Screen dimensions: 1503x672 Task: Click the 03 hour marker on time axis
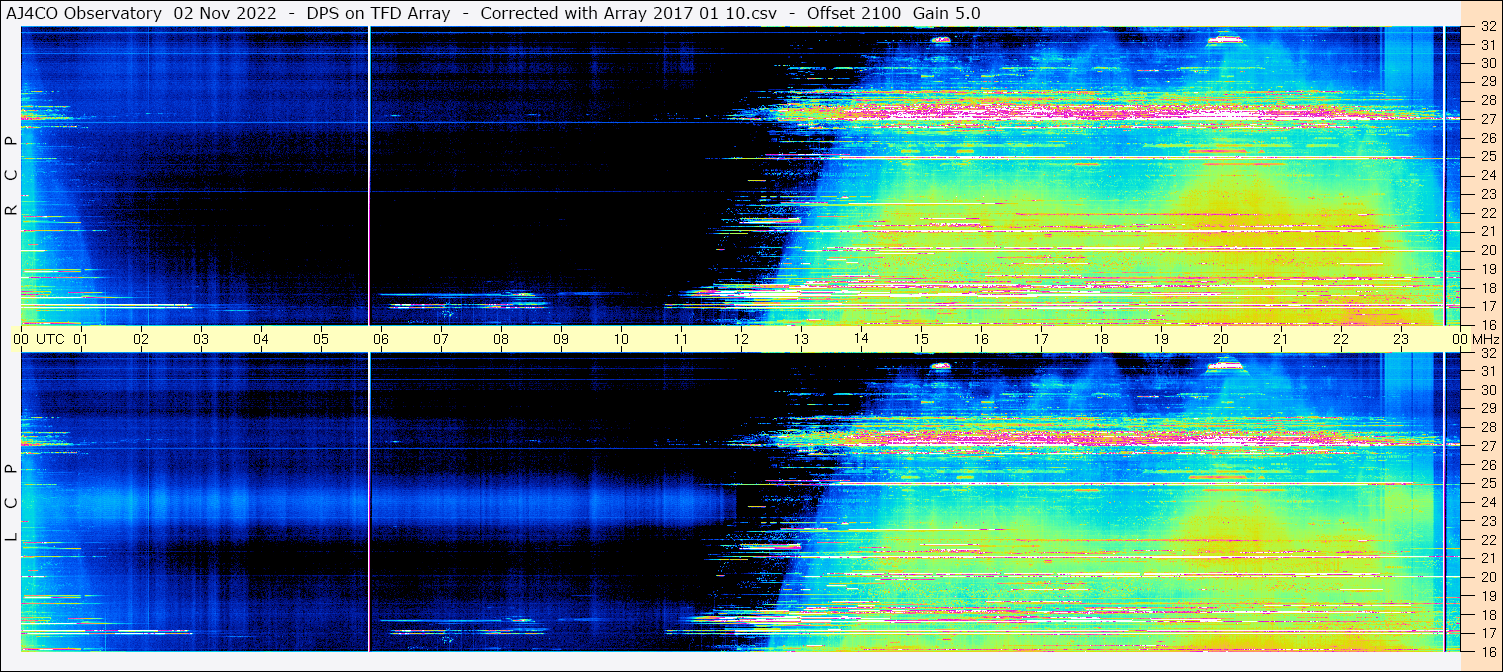tap(201, 339)
